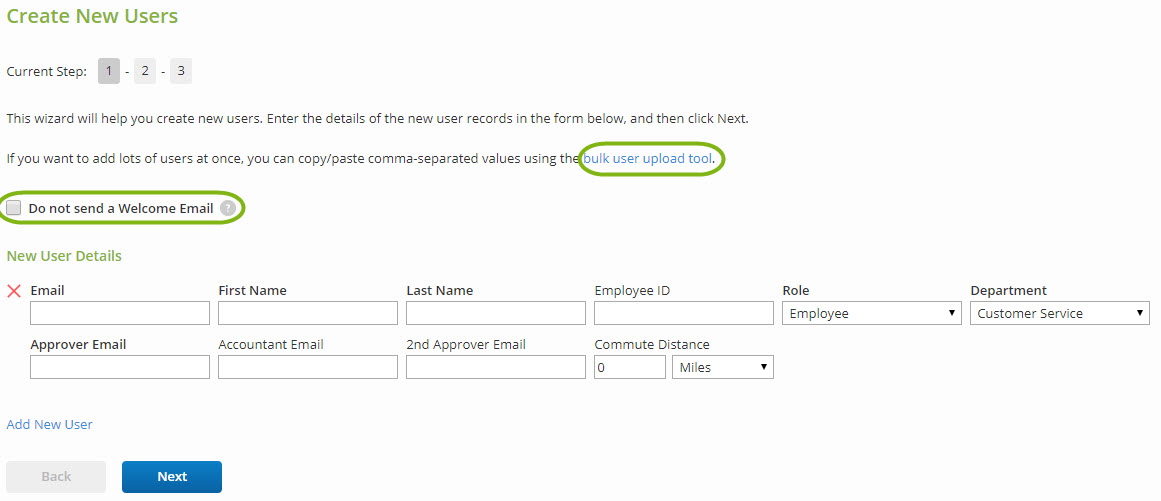Viewport: 1161px width, 501px height.
Task: Click the Welcome Email help question-mark icon
Action: click(x=228, y=209)
